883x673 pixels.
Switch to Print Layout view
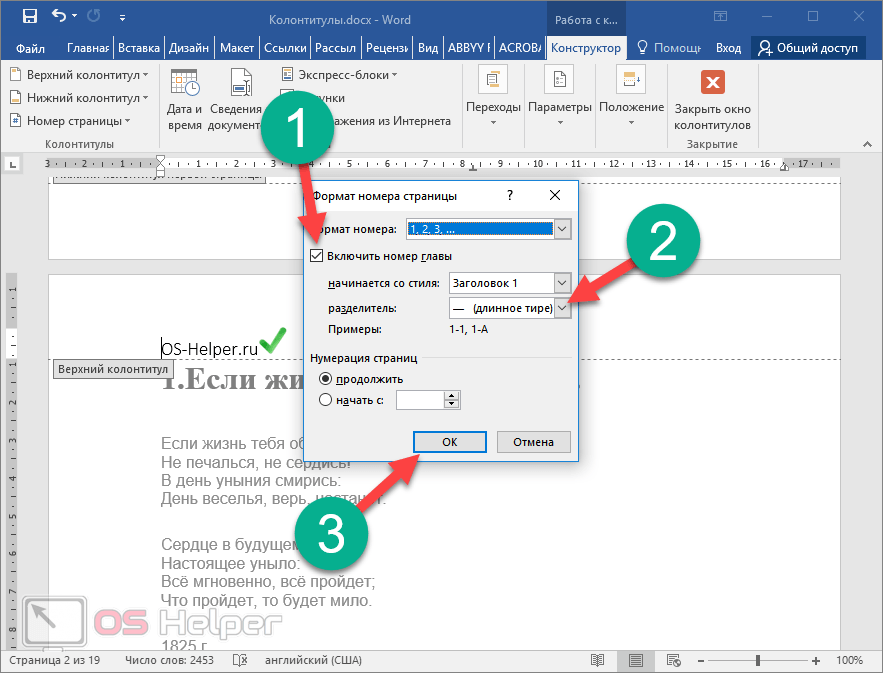tap(636, 660)
